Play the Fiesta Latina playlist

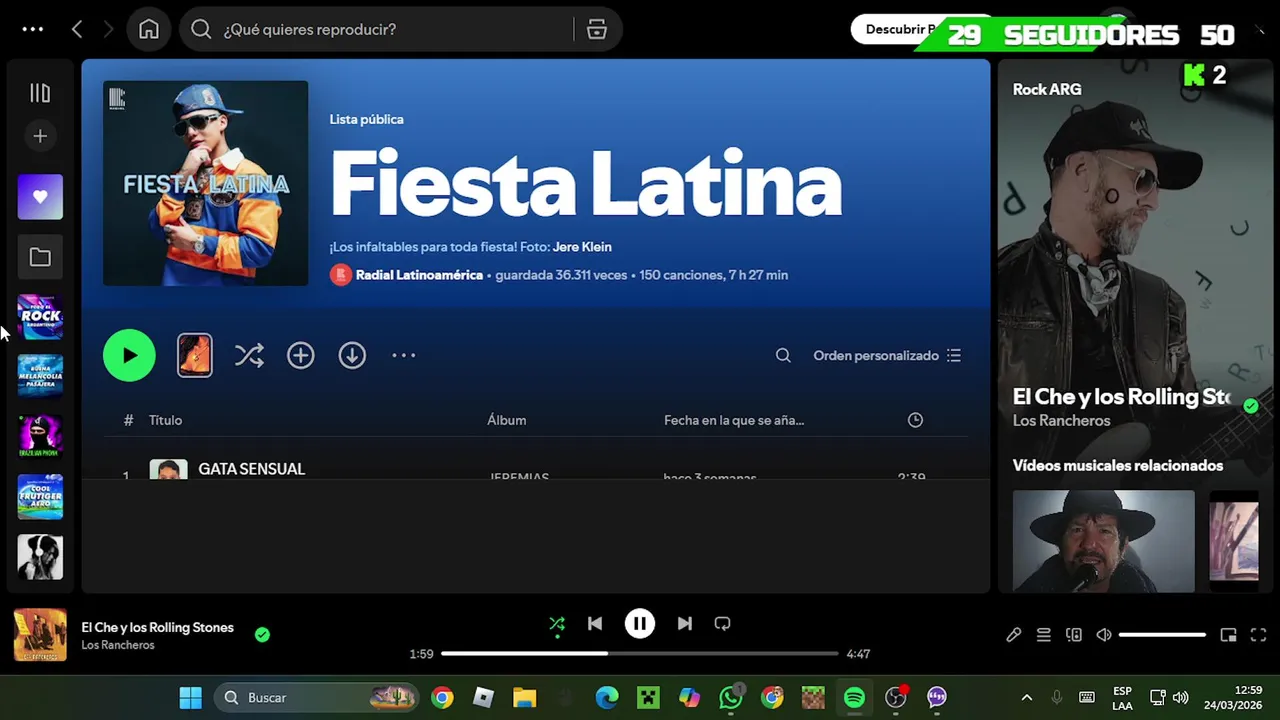129,355
